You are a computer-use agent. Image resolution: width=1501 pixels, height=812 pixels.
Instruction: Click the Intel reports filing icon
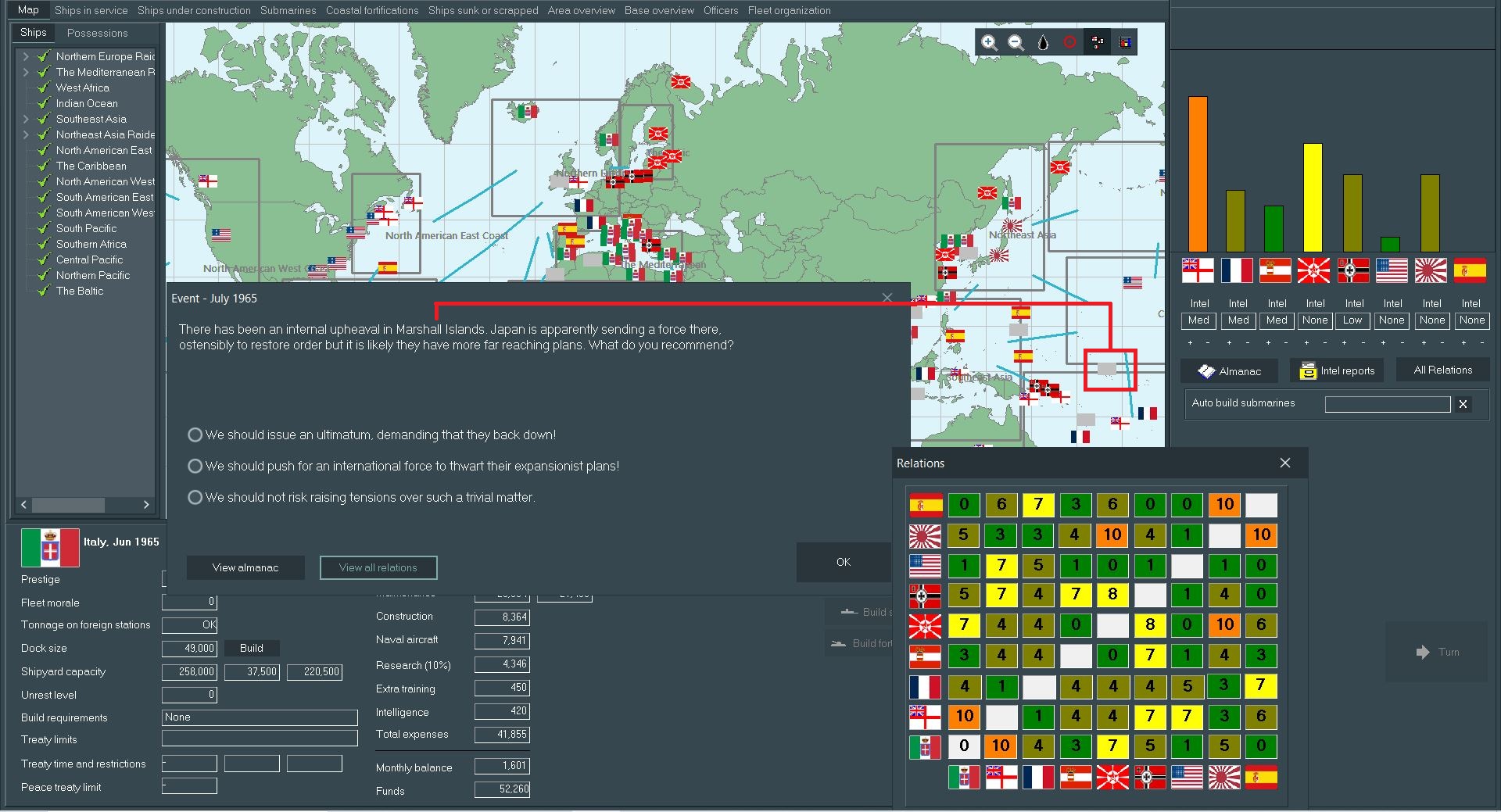1308,371
